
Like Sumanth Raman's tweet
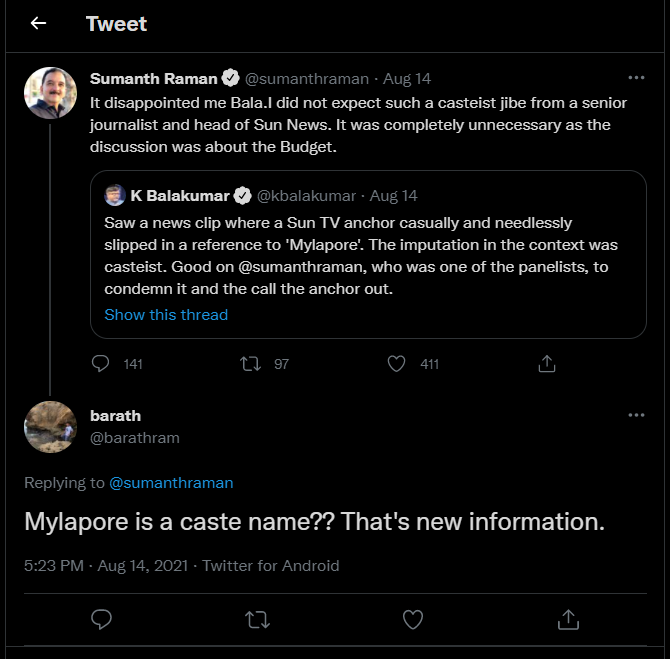[397, 363]
